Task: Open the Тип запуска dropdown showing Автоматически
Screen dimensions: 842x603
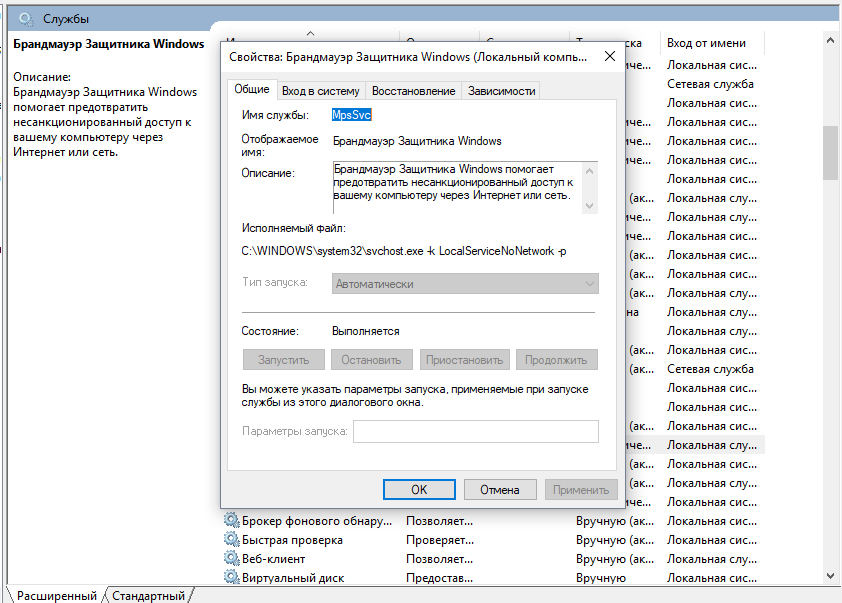Action: (x=465, y=284)
